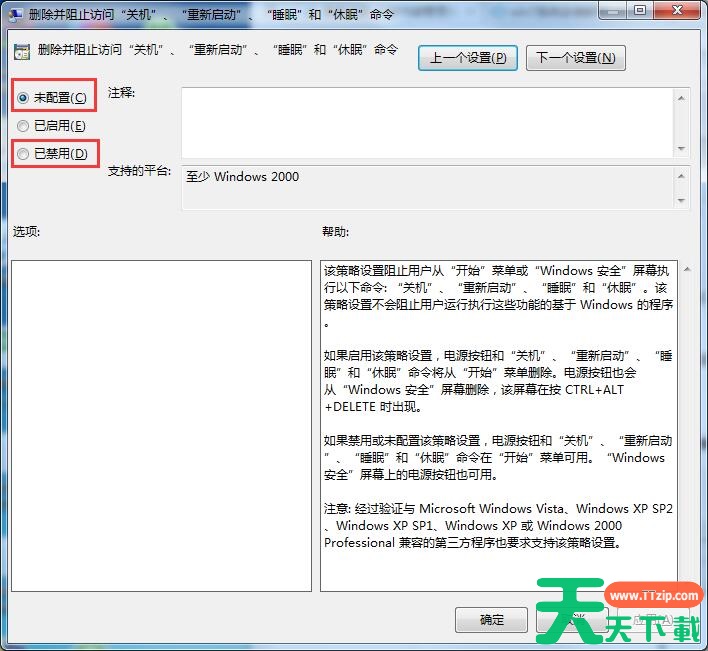
Task: Click help note starting 注意: 经过验证
Action: tap(498, 525)
